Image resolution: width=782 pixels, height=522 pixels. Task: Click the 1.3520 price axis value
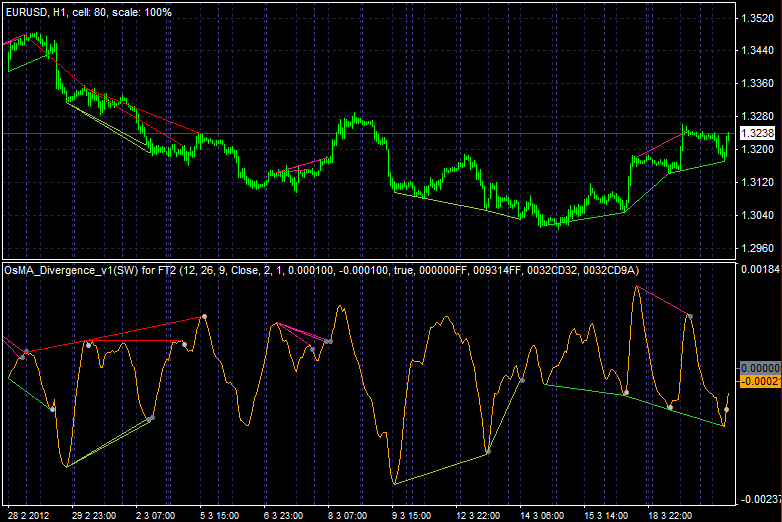click(x=758, y=18)
